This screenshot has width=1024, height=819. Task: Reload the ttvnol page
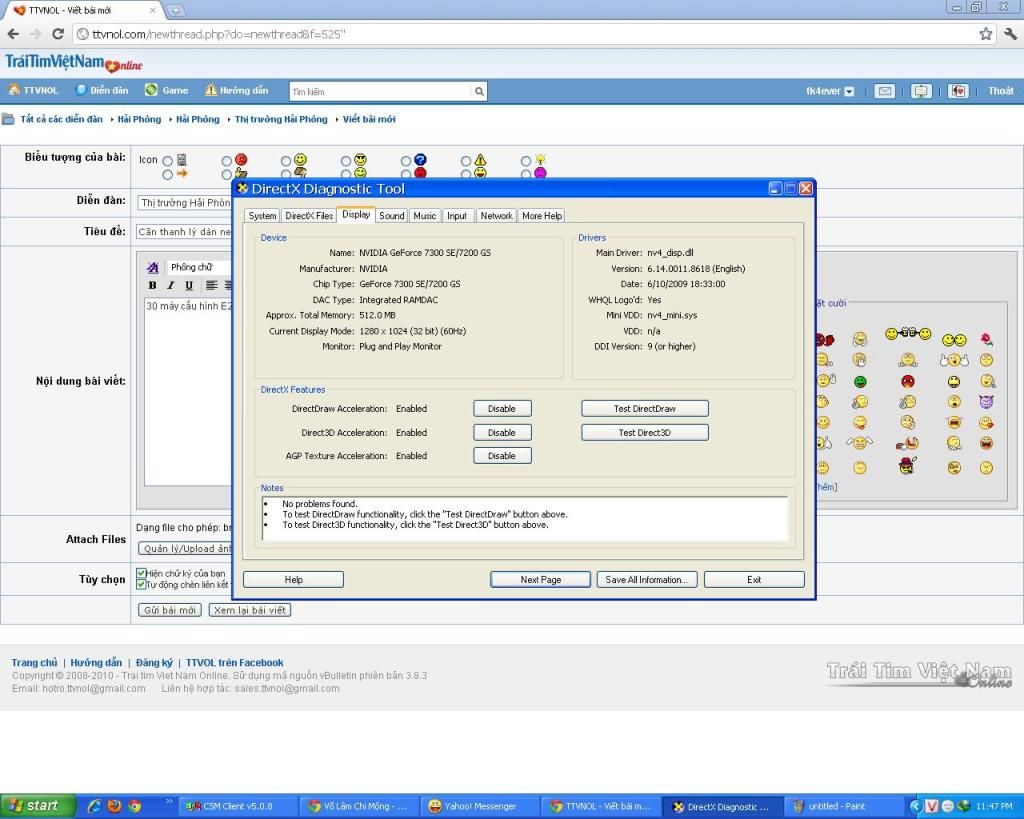pos(57,34)
